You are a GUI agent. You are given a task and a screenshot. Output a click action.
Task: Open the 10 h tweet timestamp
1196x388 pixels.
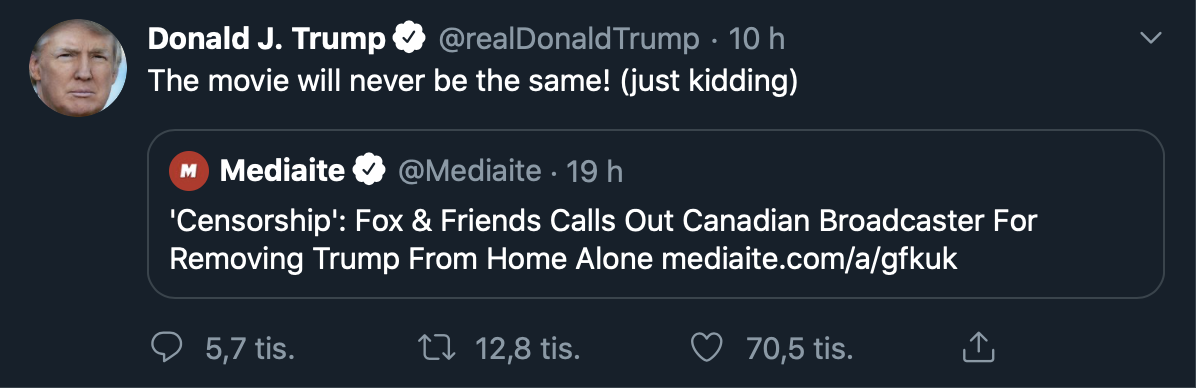point(756,39)
